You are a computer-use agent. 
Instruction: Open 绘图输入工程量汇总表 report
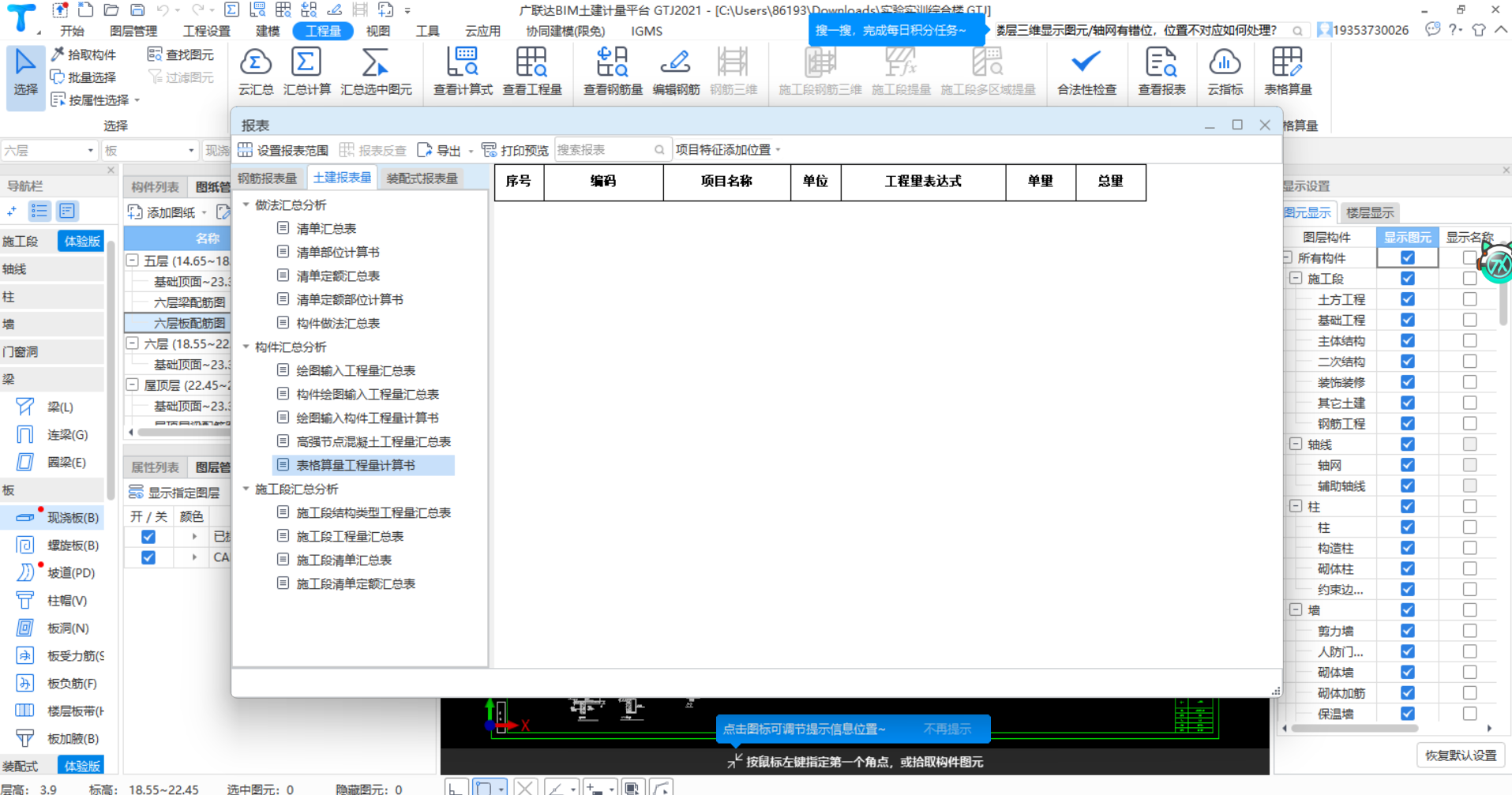(355, 370)
